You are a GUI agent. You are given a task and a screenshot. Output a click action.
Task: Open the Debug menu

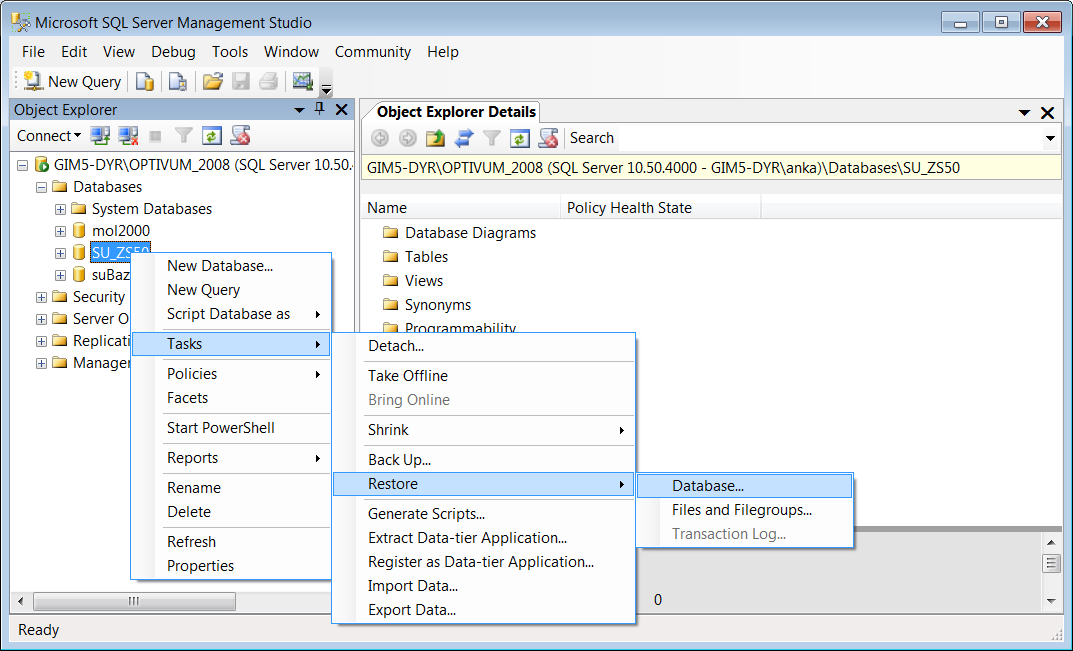[173, 51]
